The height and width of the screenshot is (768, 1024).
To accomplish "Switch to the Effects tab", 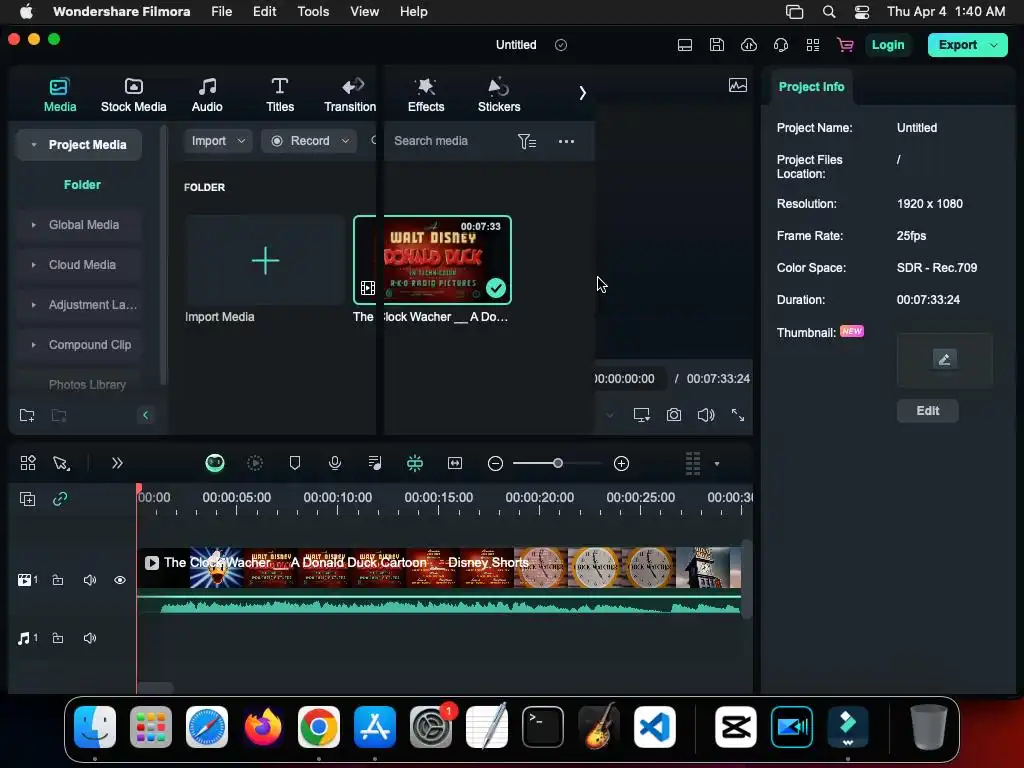I will [x=426, y=94].
